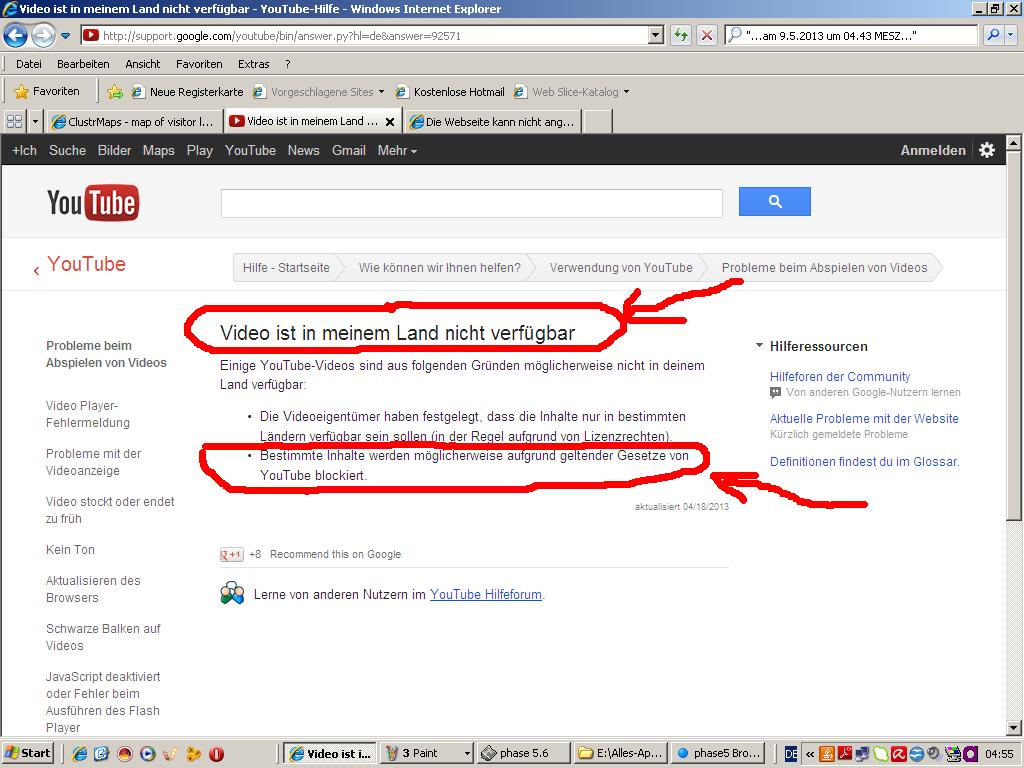Click Bilder in the Google bar
This screenshot has height=768, width=1024.
tap(114, 150)
